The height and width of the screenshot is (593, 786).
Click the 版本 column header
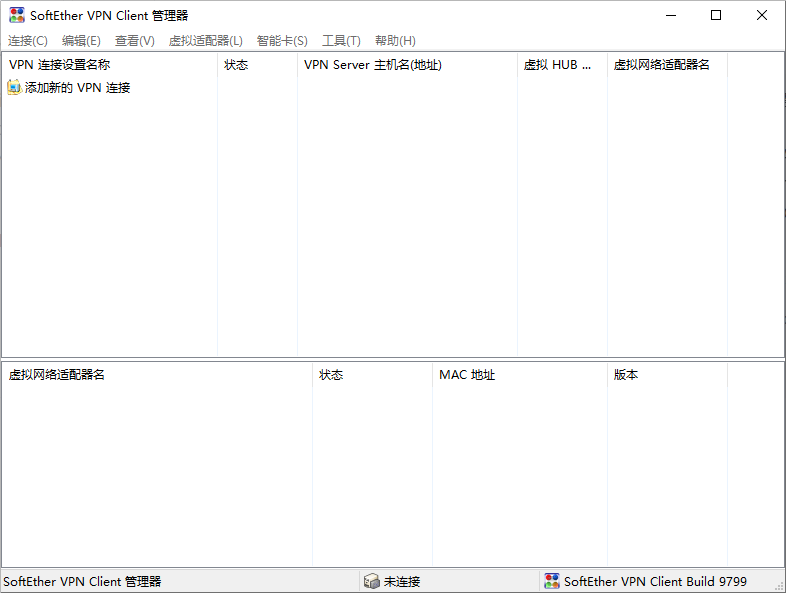tap(626, 375)
